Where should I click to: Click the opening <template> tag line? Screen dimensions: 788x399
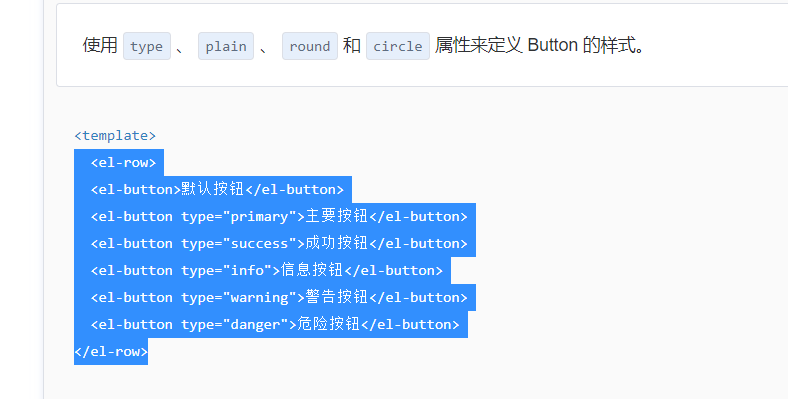point(115,136)
